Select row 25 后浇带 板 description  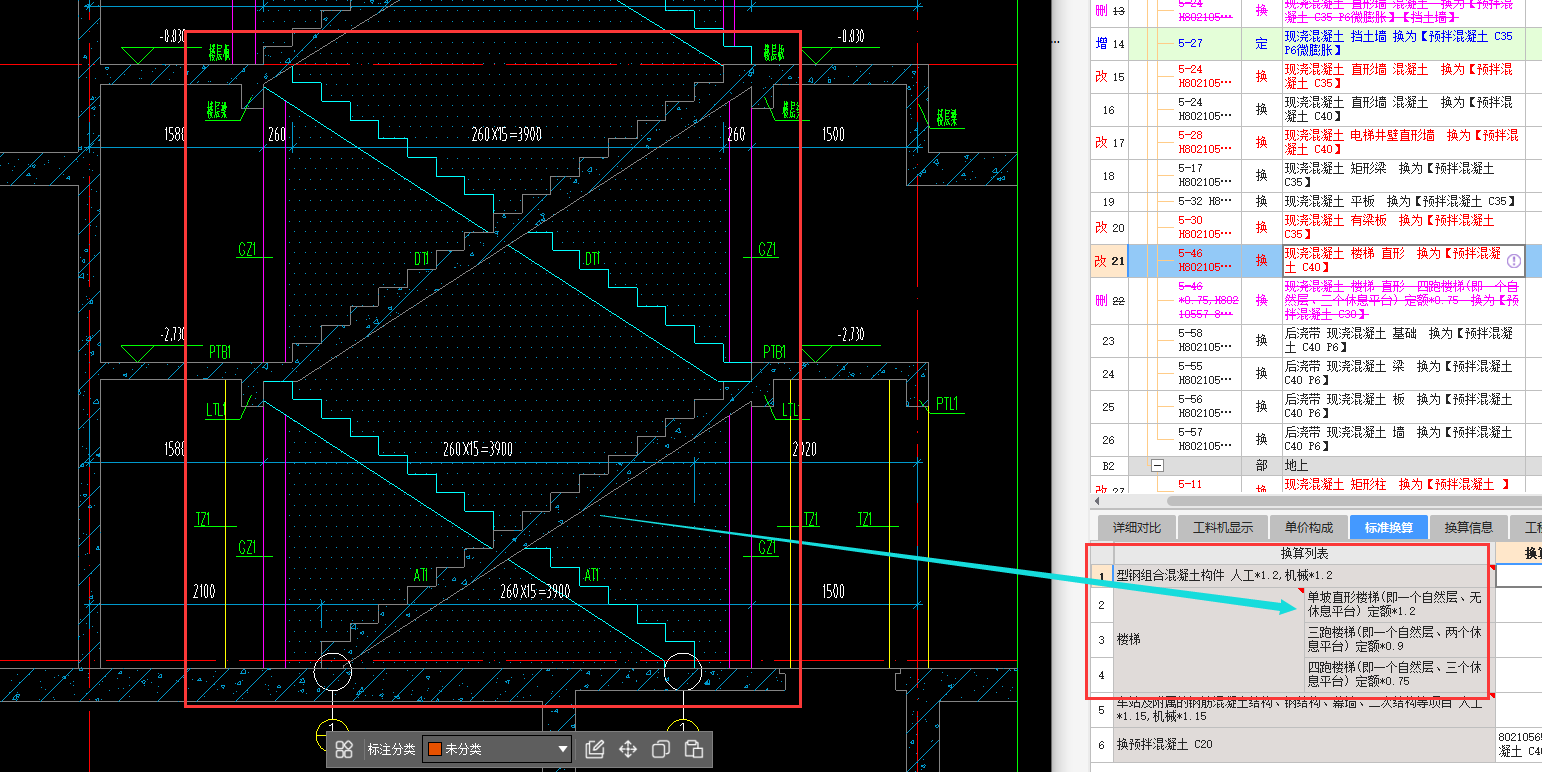click(1403, 406)
